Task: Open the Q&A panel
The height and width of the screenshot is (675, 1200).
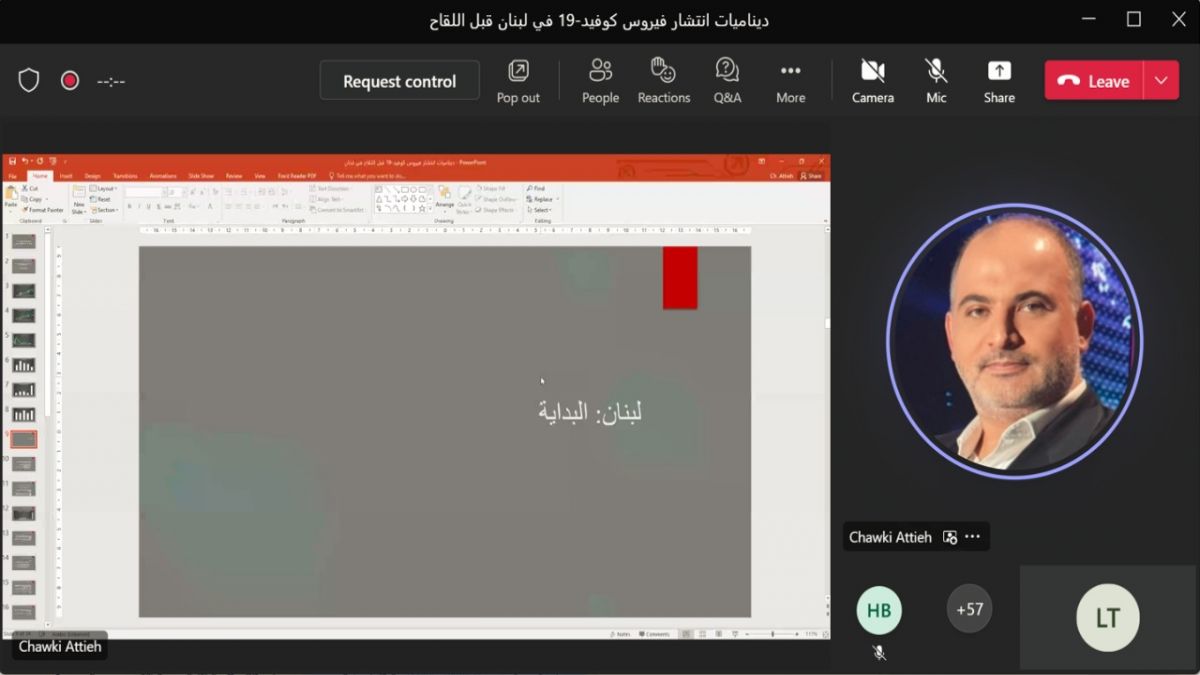Action: click(x=727, y=80)
